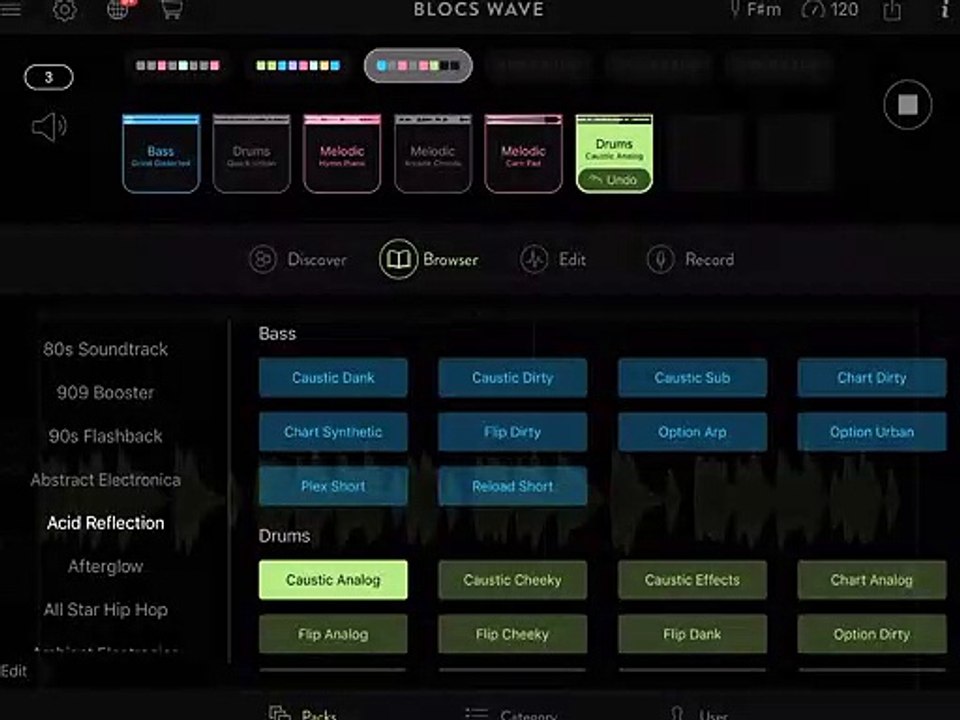The height and width of the screenshot is (720, 960).
Task: Choose the Caustic Effects drum loop
Action: 692,580
